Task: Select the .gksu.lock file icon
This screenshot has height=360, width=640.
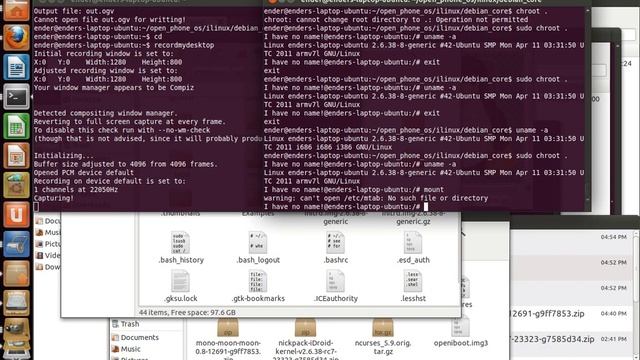Action: coord(180,281)
